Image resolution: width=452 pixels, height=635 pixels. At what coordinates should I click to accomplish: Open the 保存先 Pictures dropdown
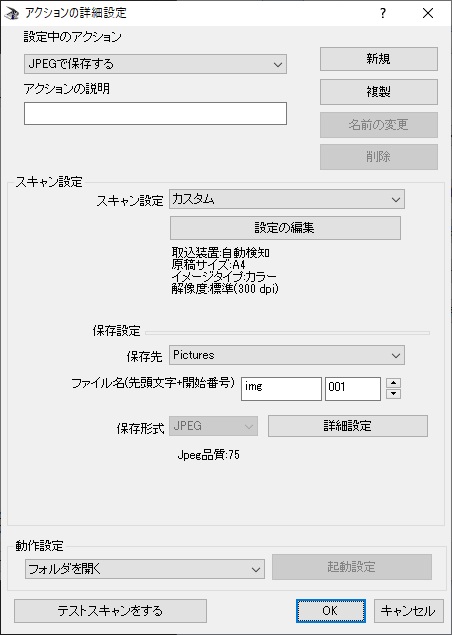click(x=287, y=355)
